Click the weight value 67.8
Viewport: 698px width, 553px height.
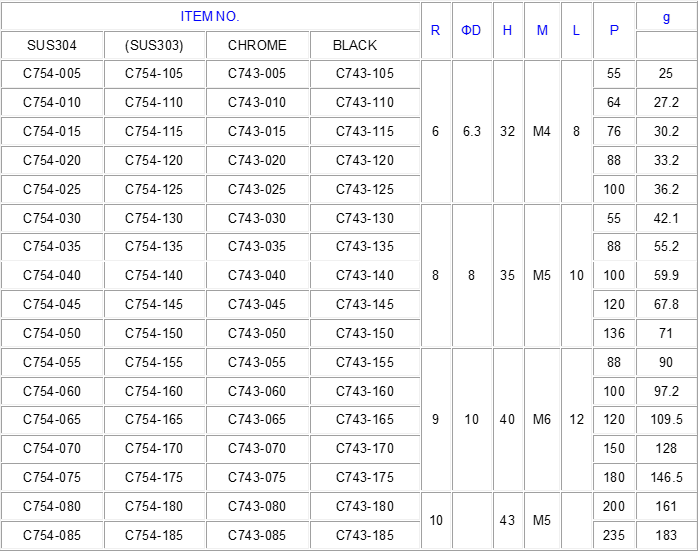click(666, 305)
